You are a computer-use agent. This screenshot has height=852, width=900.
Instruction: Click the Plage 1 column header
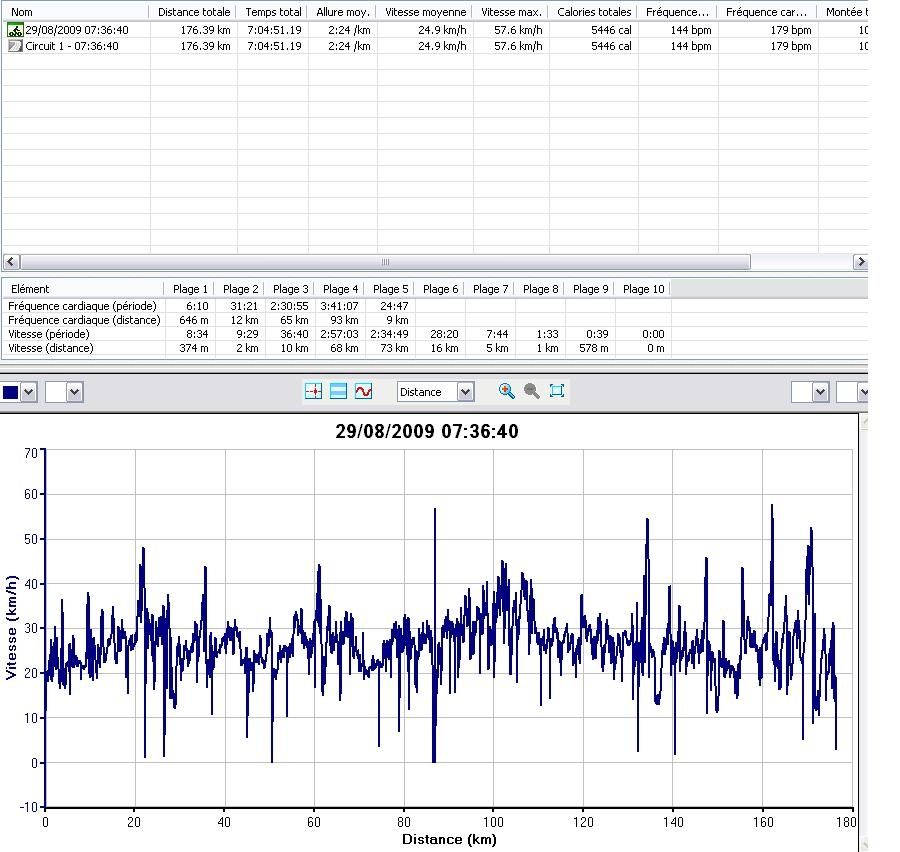[x=190, y=289]
